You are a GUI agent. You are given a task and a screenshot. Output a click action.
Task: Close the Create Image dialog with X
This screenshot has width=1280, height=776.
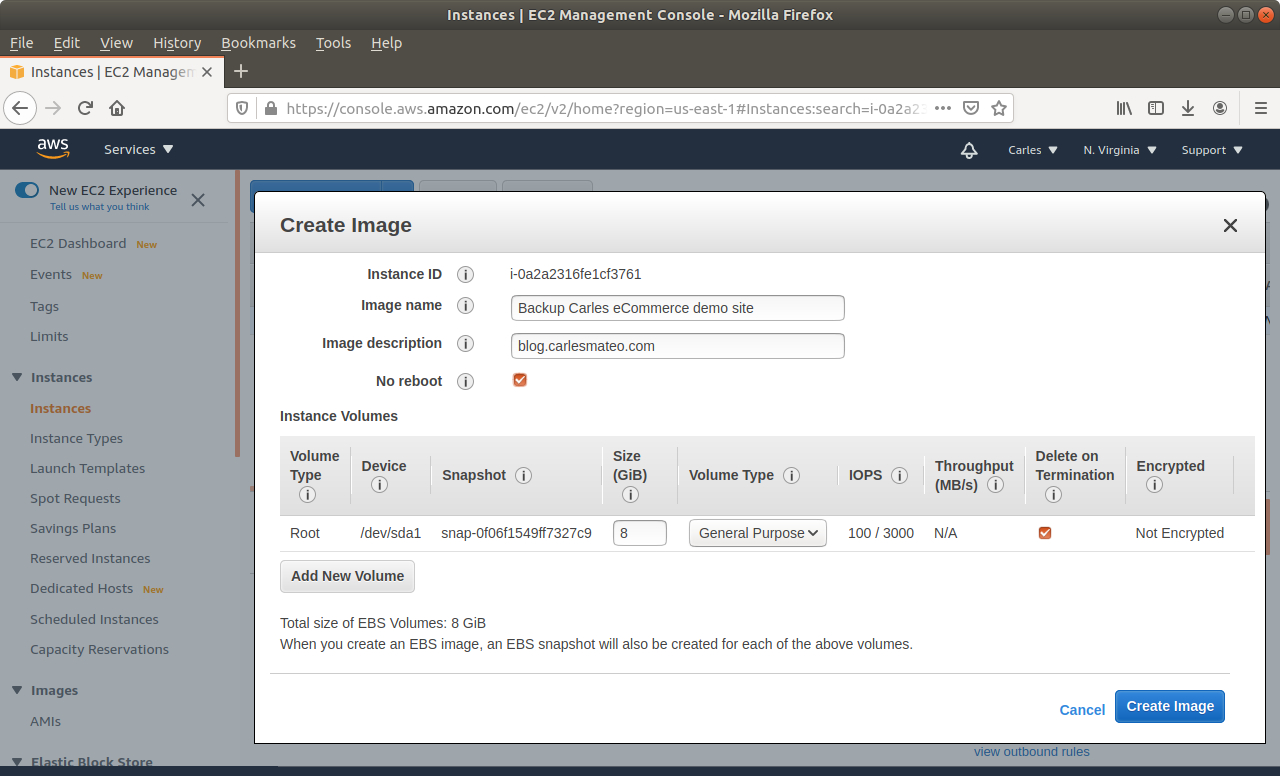pyautogui.click(x=1230, y=226)
